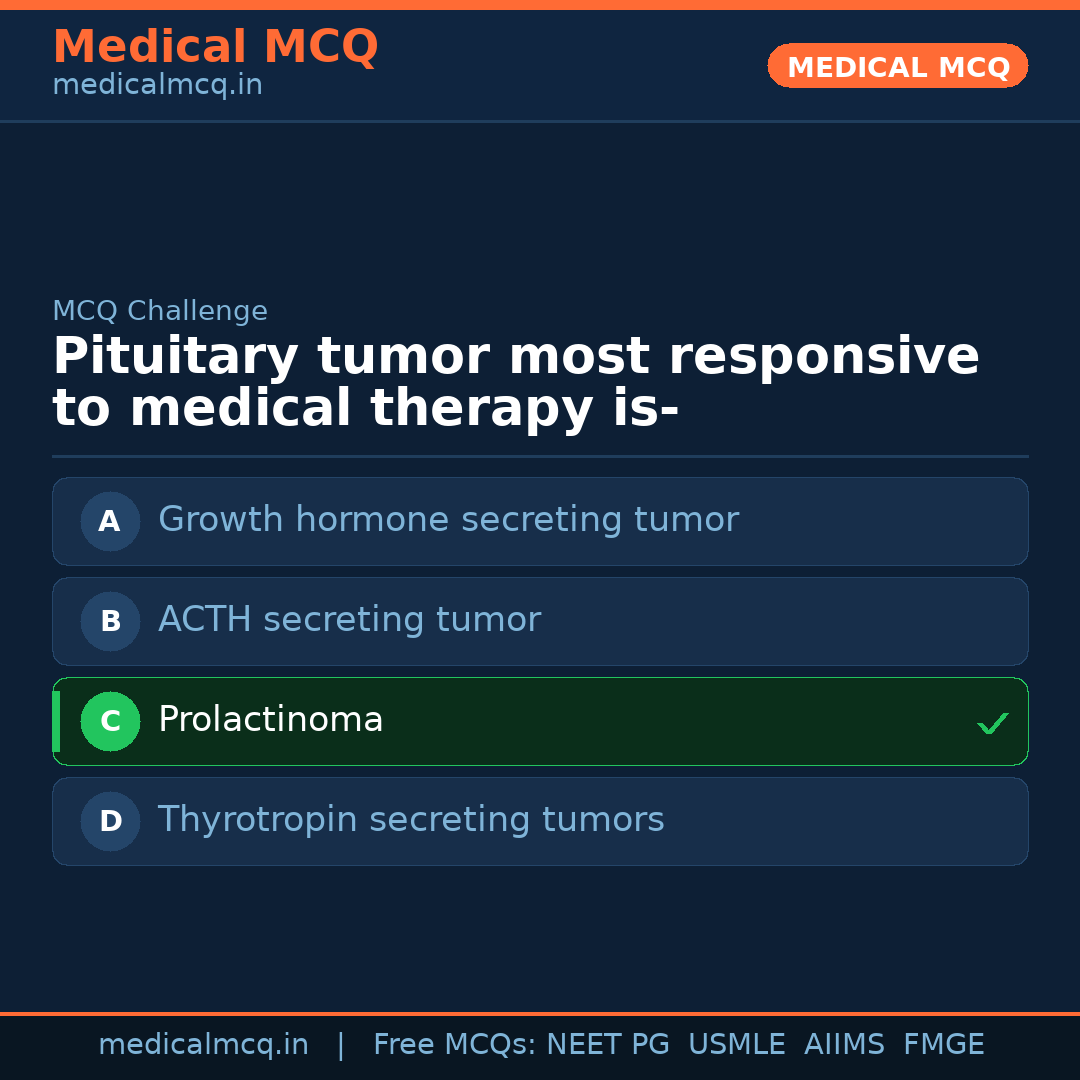The width and height of the screenshot is (1080, 1080).
Task: Click the green bar left of option C
Action: pyautogui.click(x=56, y=721)
